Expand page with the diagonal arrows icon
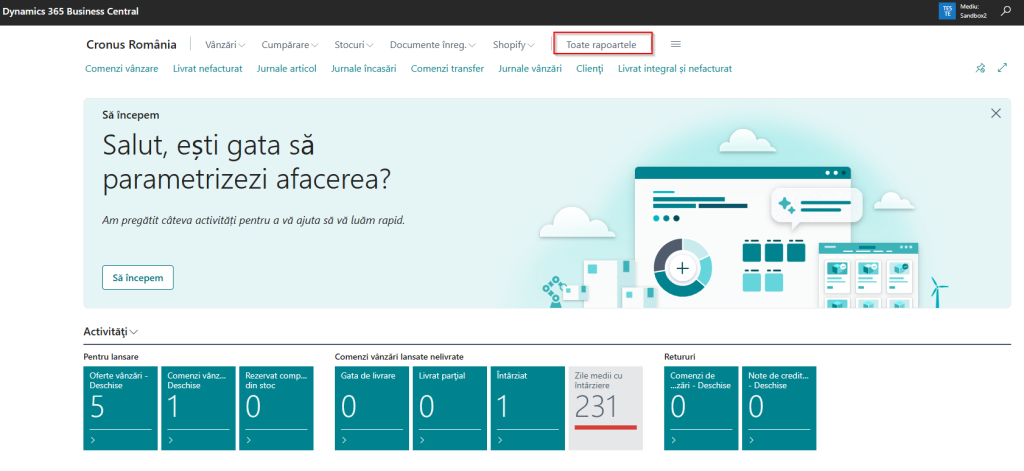 coord(1002,68)
